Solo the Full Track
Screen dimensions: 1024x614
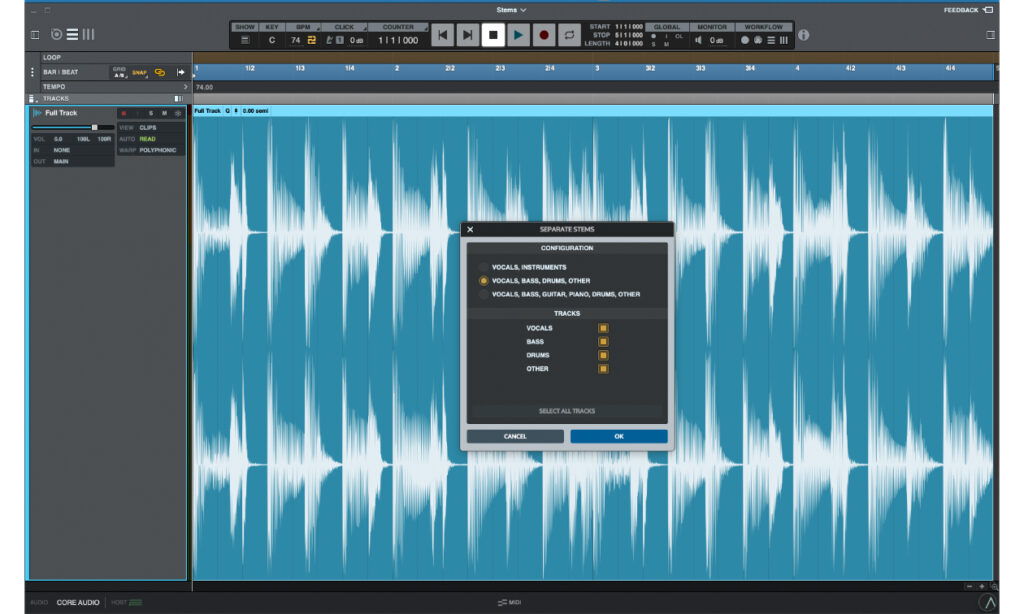(x=151, y=113)
